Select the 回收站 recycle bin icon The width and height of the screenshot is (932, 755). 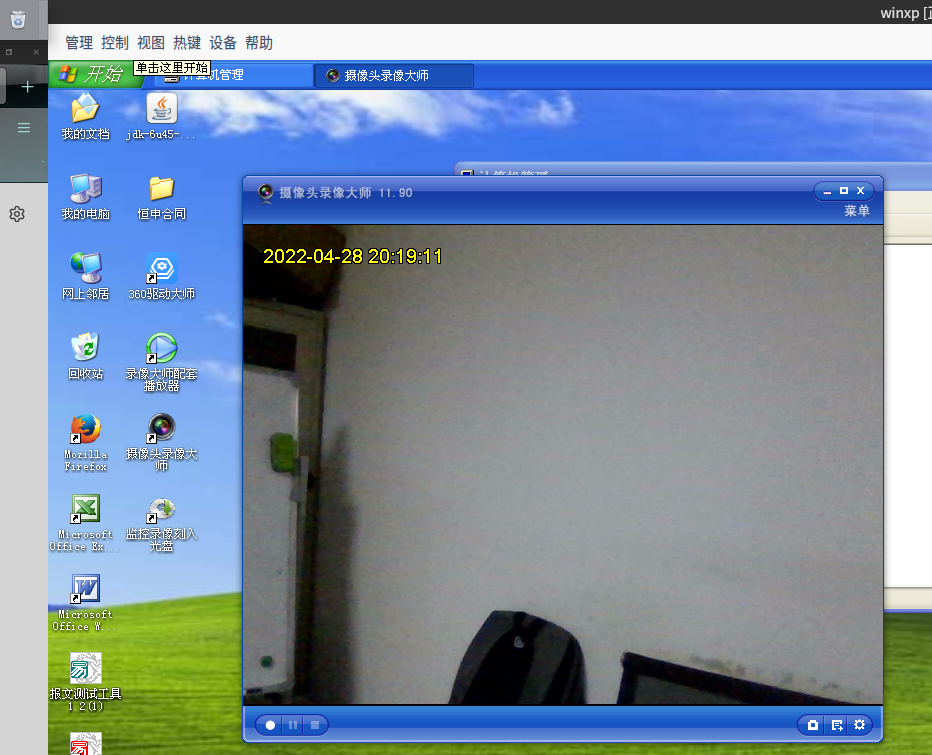click(86, 357)
